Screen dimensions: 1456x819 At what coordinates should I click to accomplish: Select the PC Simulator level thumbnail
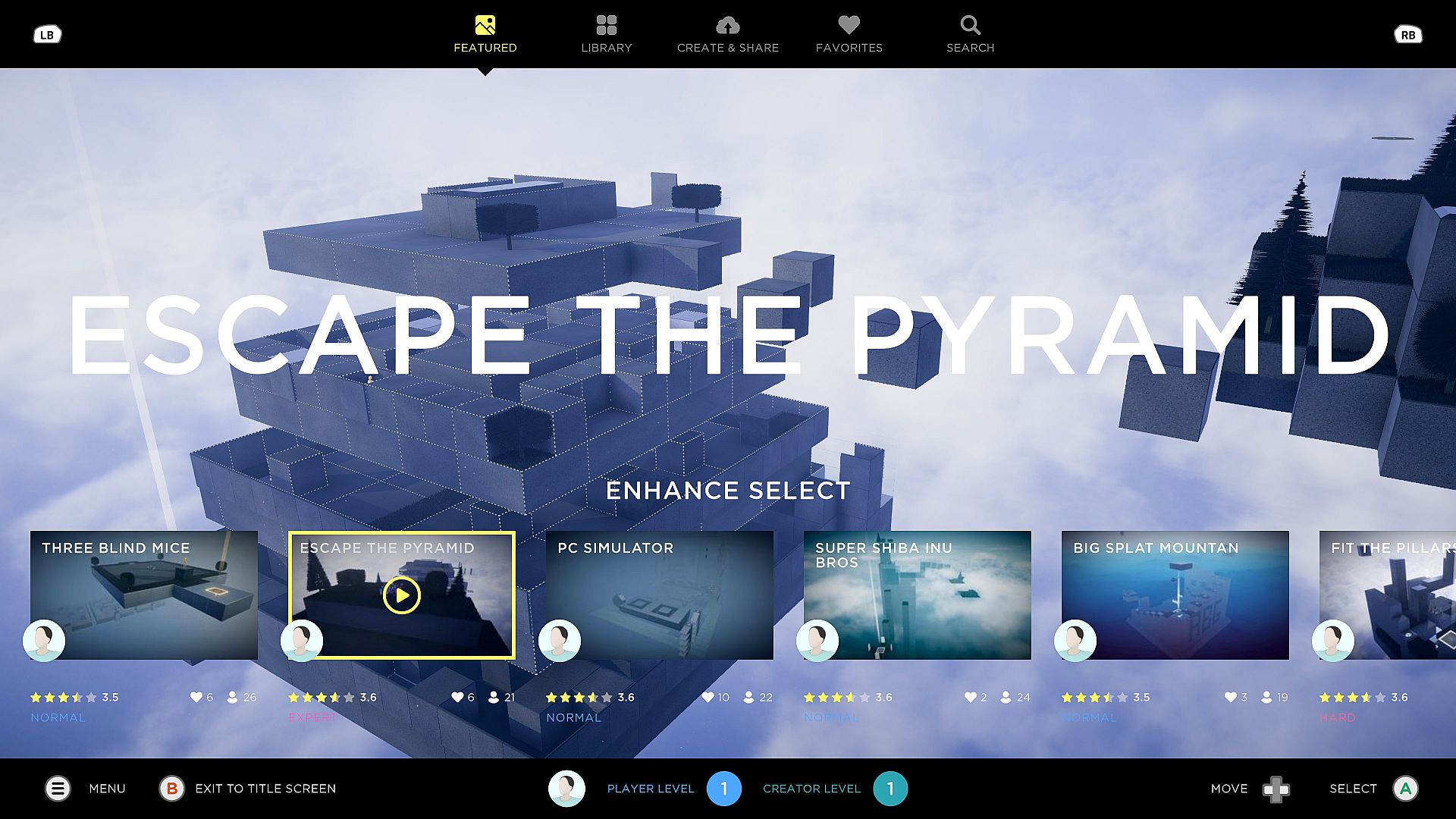pyautogui.click(x=660, y=595)
